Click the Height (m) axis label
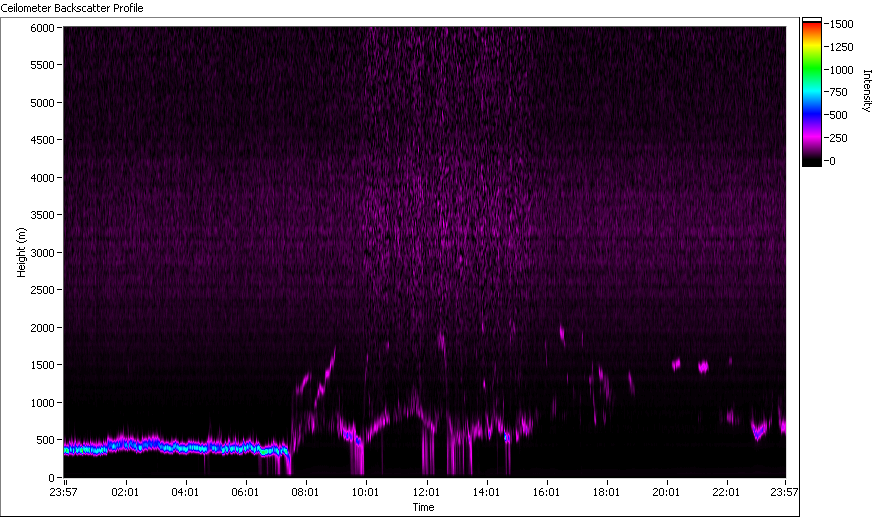 21,253
